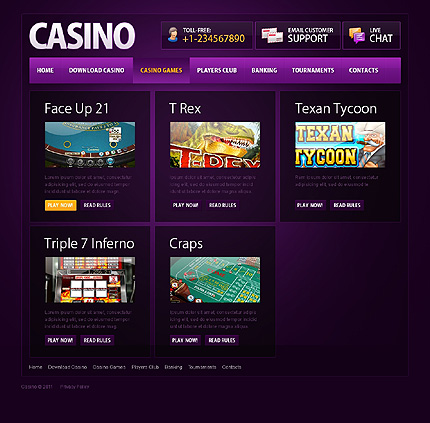Select the Texan Tycoon game image

(x=340, y=145)
